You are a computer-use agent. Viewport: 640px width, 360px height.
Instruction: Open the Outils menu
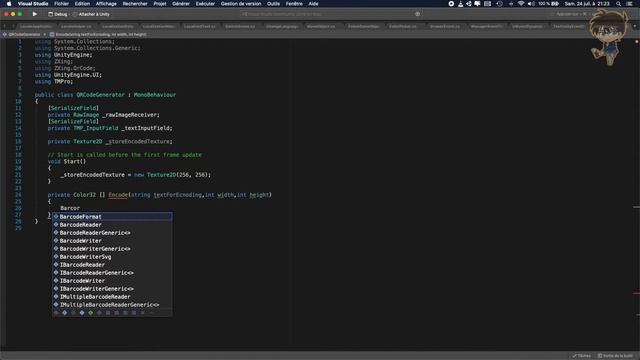(273, 4)
